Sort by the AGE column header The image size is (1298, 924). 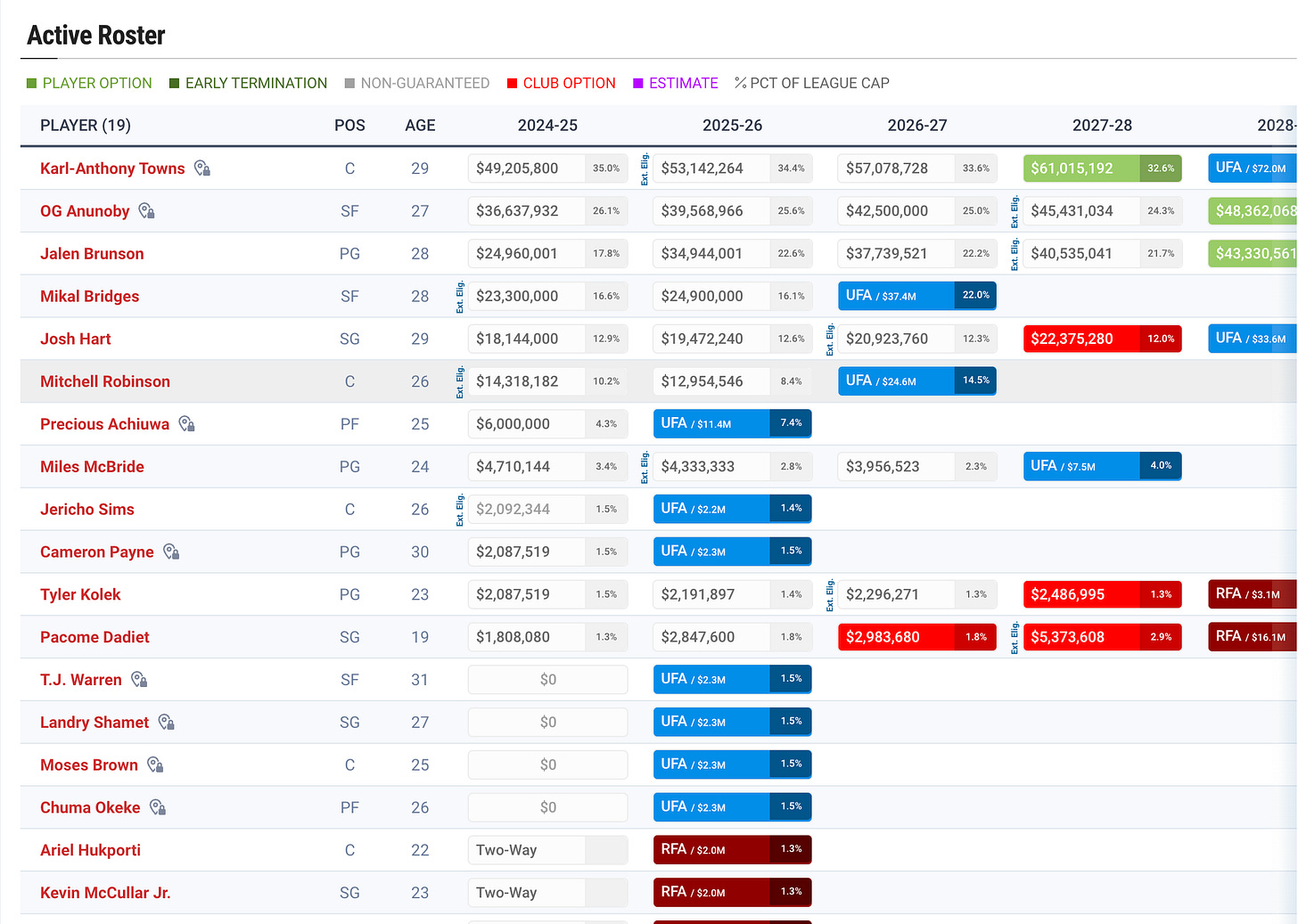[x=420, y=126]
